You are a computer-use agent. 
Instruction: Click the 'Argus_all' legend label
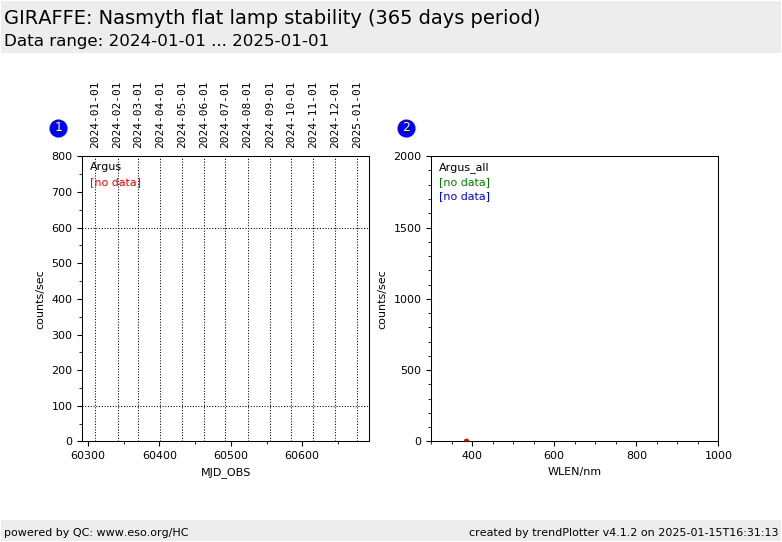pos(463,168)
